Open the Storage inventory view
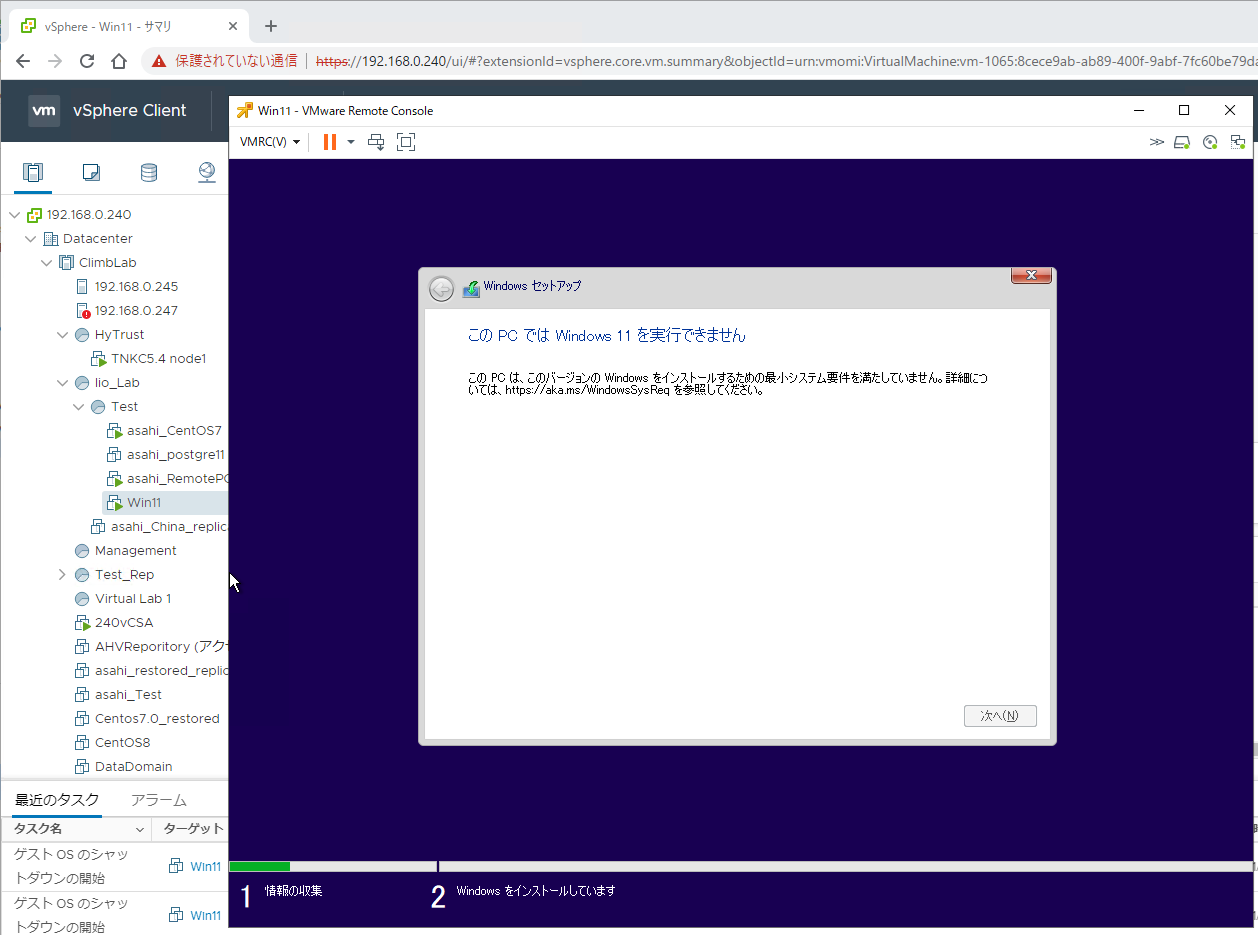The height and width of the screenshot is (935, 1258). [149, 173]
